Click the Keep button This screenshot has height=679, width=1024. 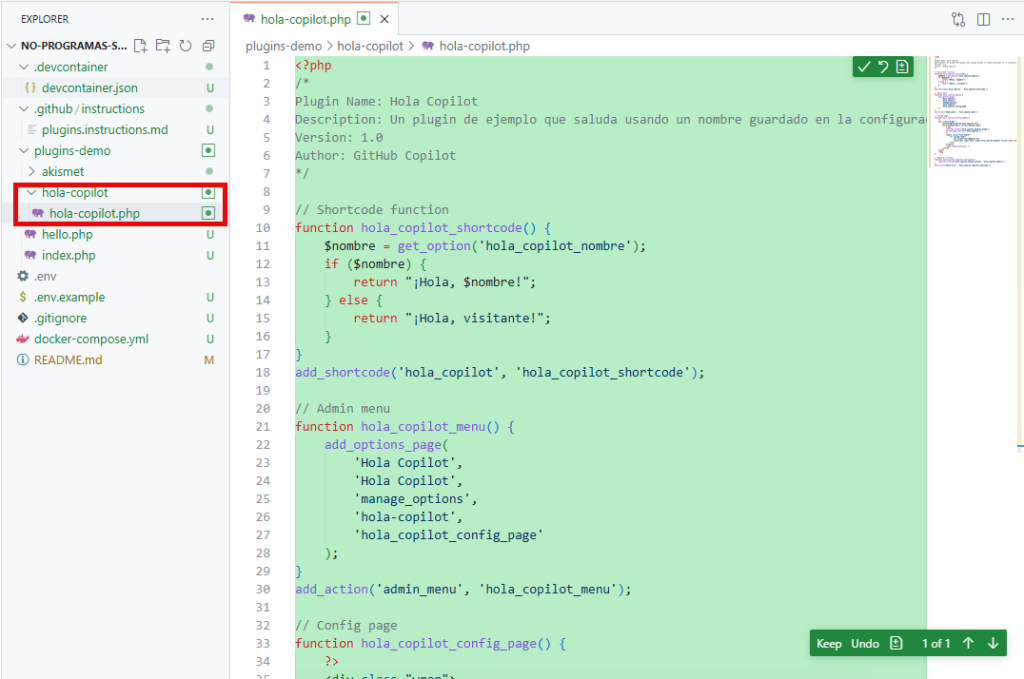tap(829, 643)
